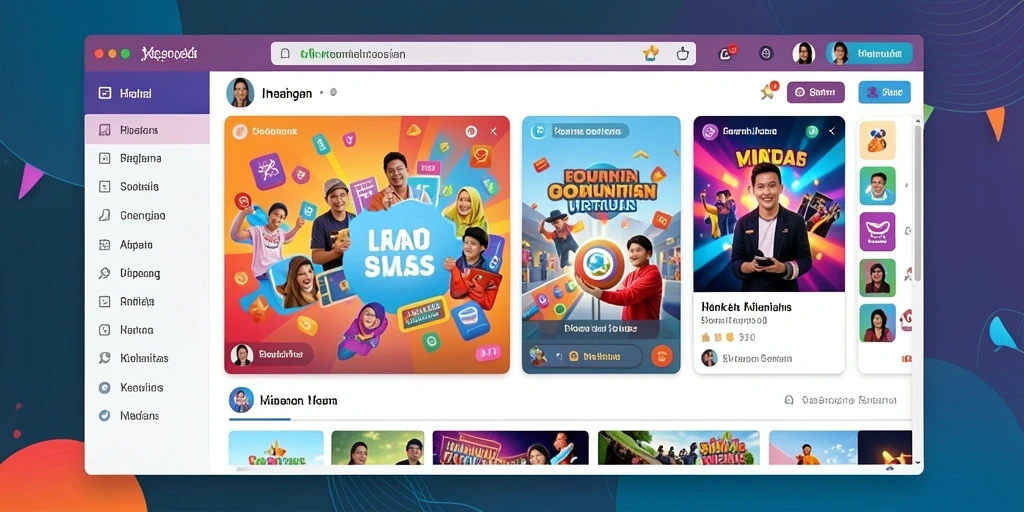The height and width of the screenshot is (512, 1024).
Task: Click the round logo icon at top-left of orange card
Action: click(240, 132)
